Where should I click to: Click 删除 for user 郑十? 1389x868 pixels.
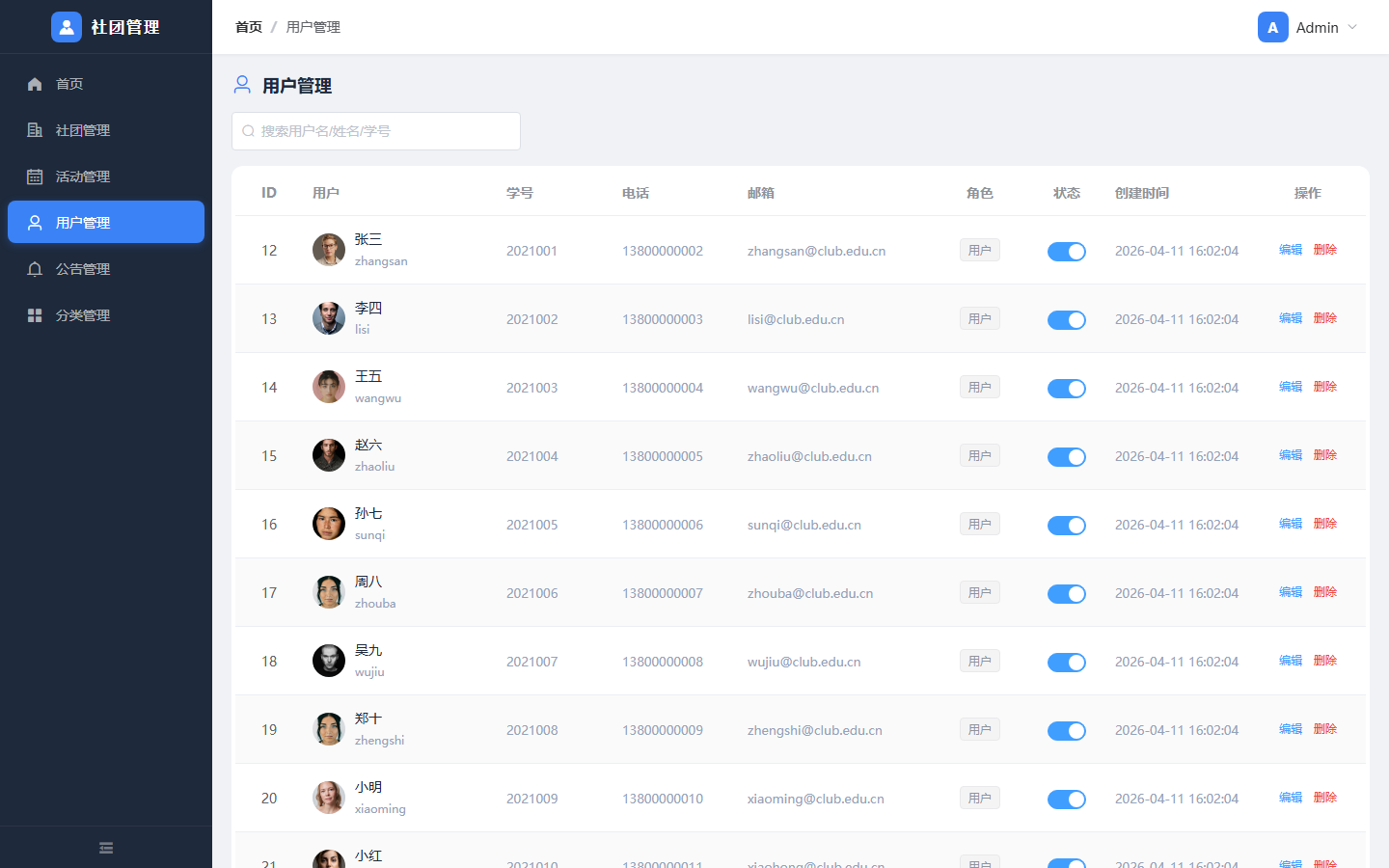pyautogui.click(x=1325, y=728)
